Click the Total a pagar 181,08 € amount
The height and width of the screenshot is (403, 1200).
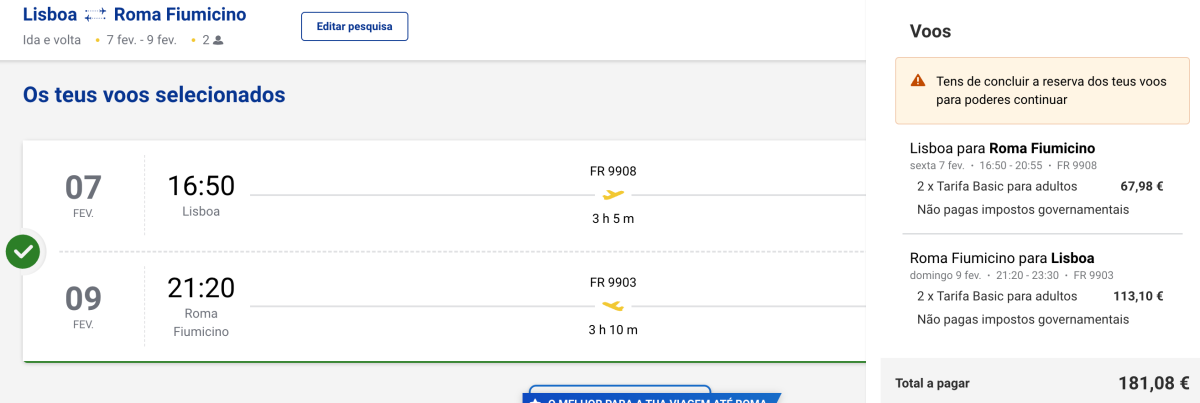1153,383
